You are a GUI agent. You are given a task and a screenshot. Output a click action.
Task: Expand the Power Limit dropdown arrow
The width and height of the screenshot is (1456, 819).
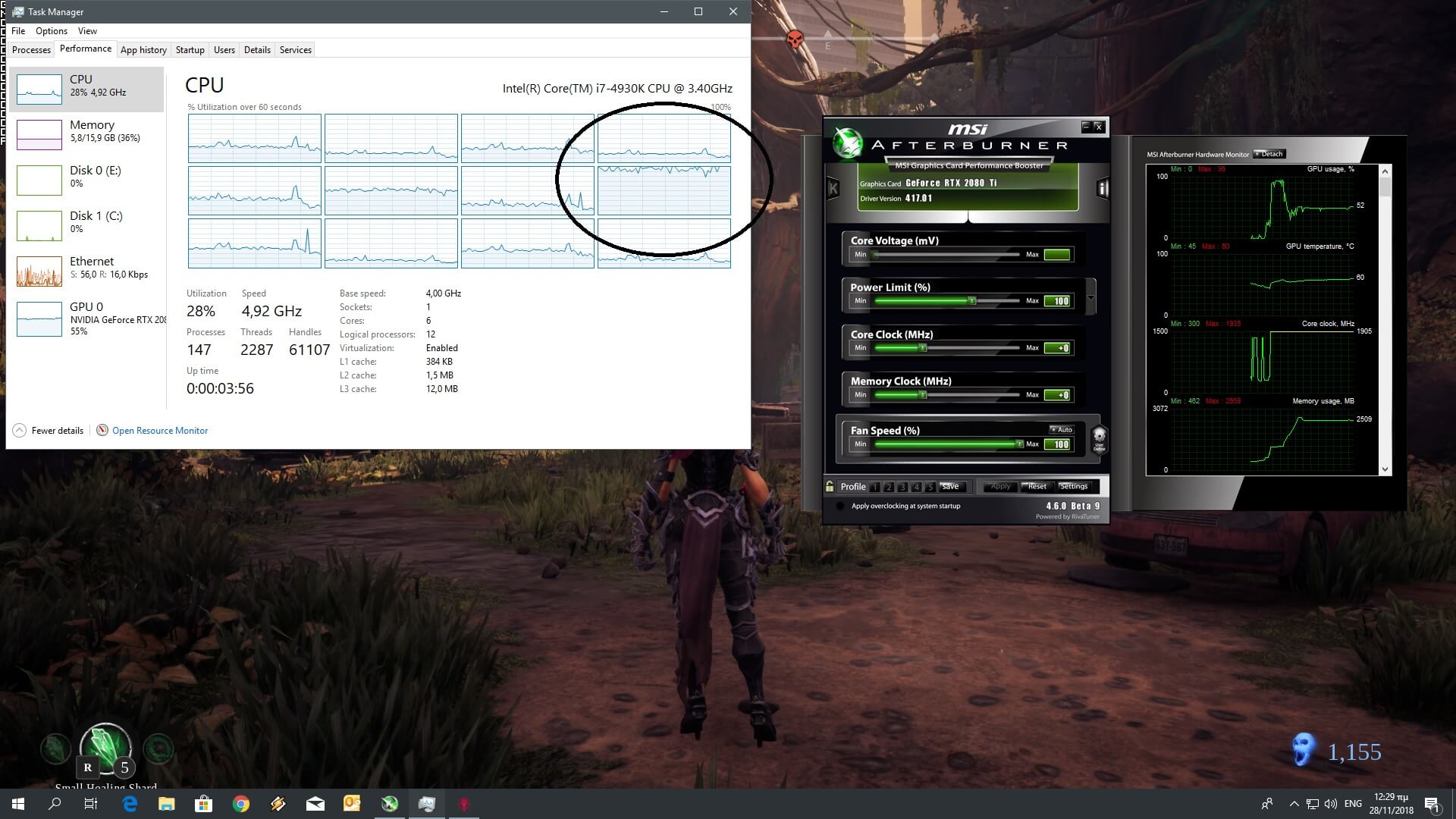1090,297
